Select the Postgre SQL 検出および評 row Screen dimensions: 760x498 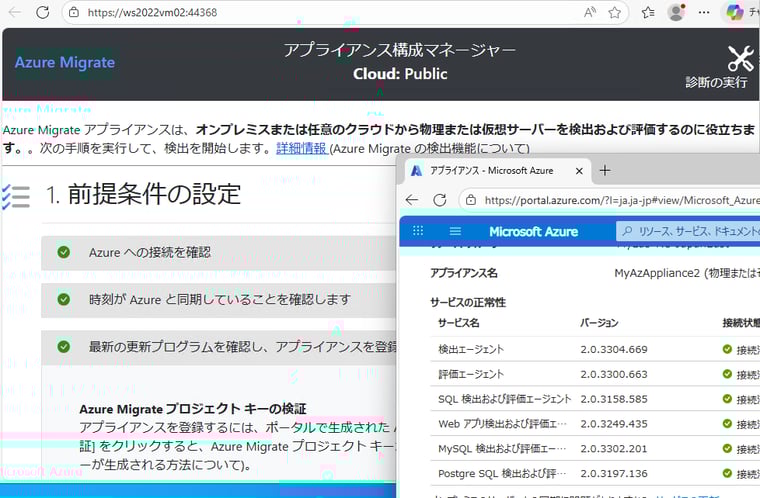coord(595,473)
